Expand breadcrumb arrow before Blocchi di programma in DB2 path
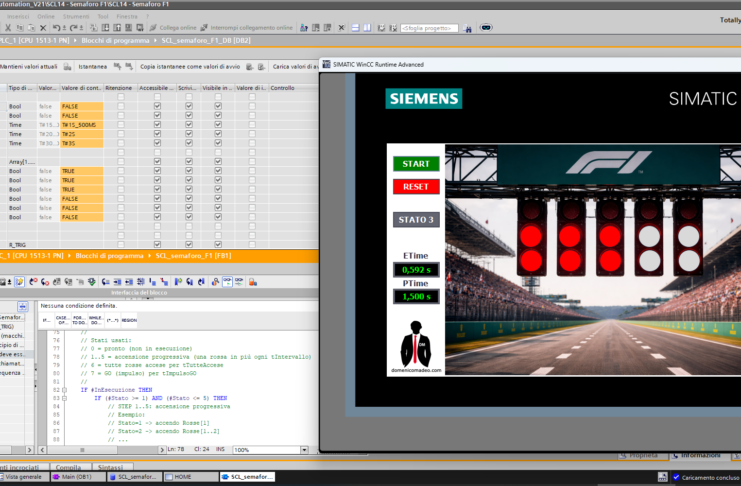Screen dimensions: 741x486 pyautogui.click(x=75, y=41)
